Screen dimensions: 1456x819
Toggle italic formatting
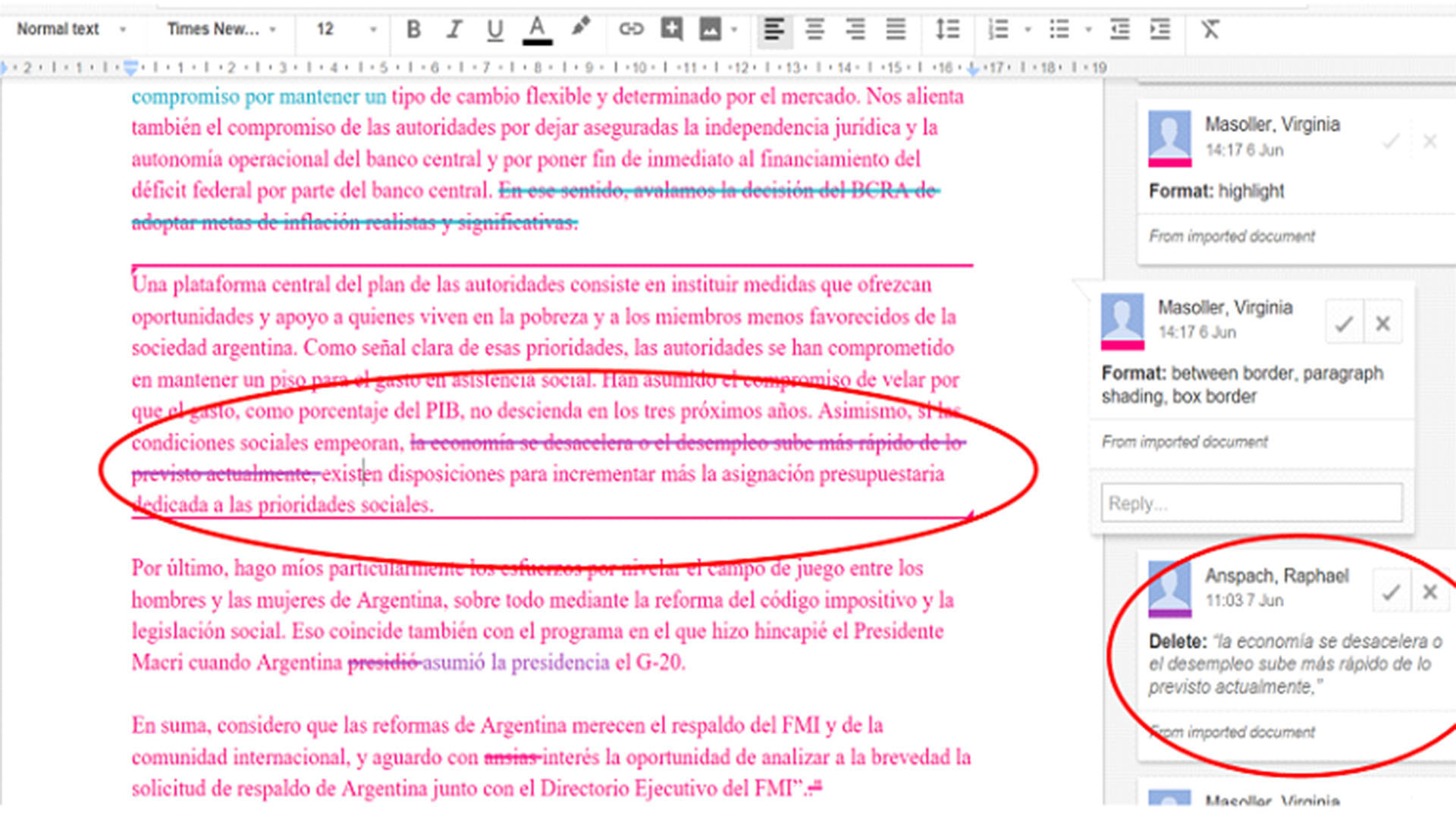(453, 30)
